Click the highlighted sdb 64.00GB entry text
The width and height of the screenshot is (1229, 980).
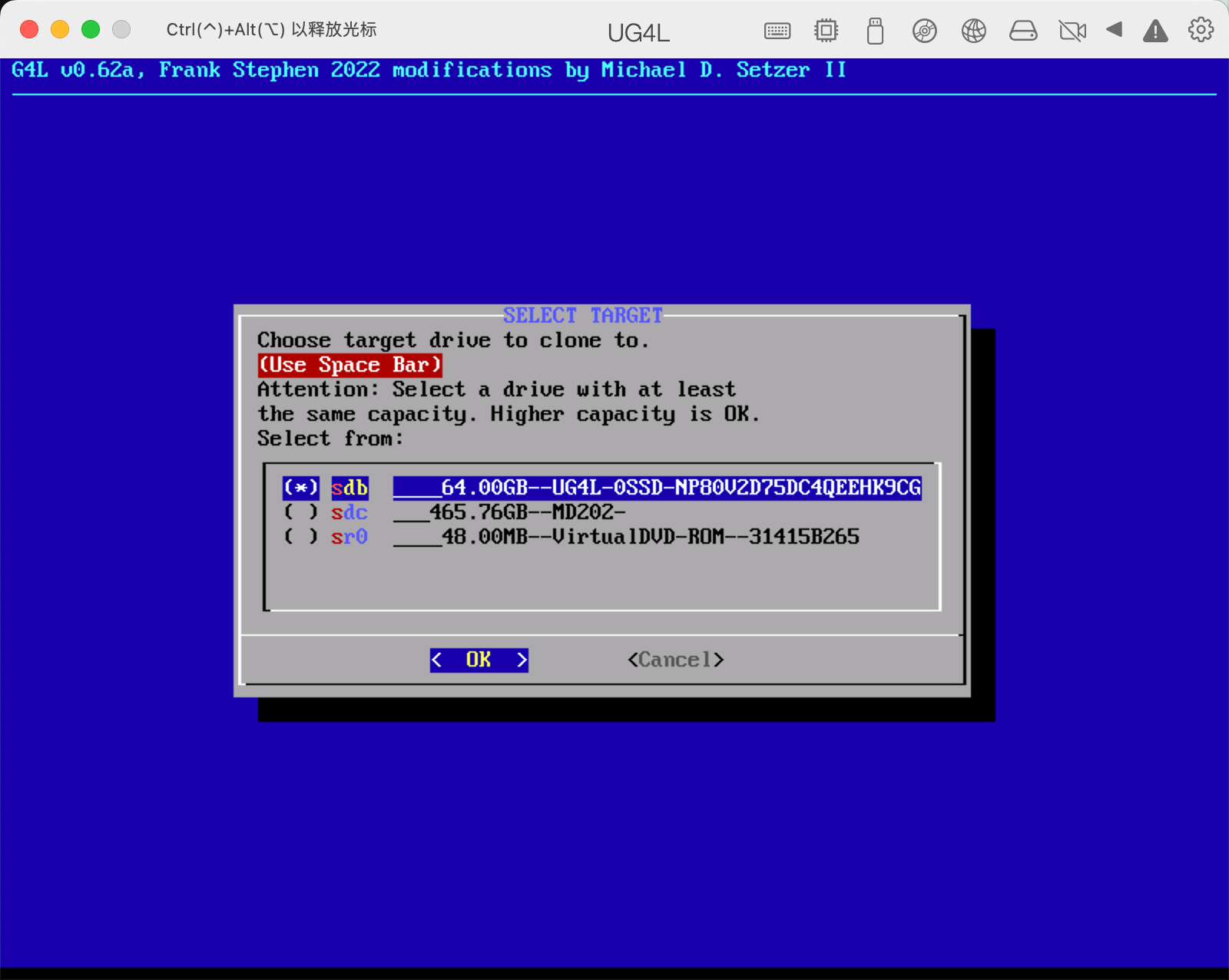pos(657,487)
